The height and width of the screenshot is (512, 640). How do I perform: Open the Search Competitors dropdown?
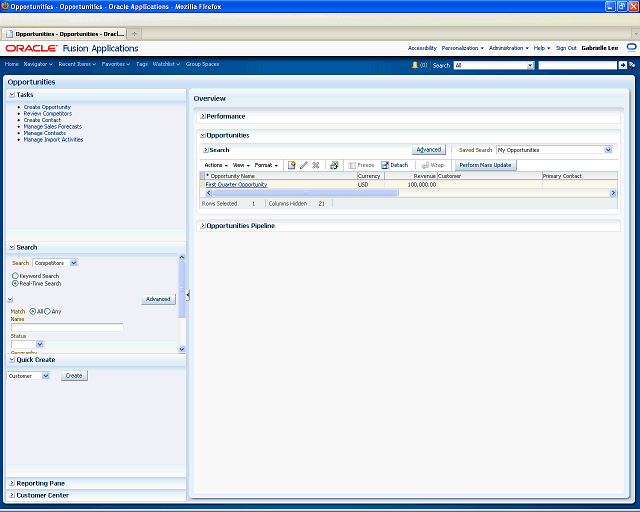74,263
